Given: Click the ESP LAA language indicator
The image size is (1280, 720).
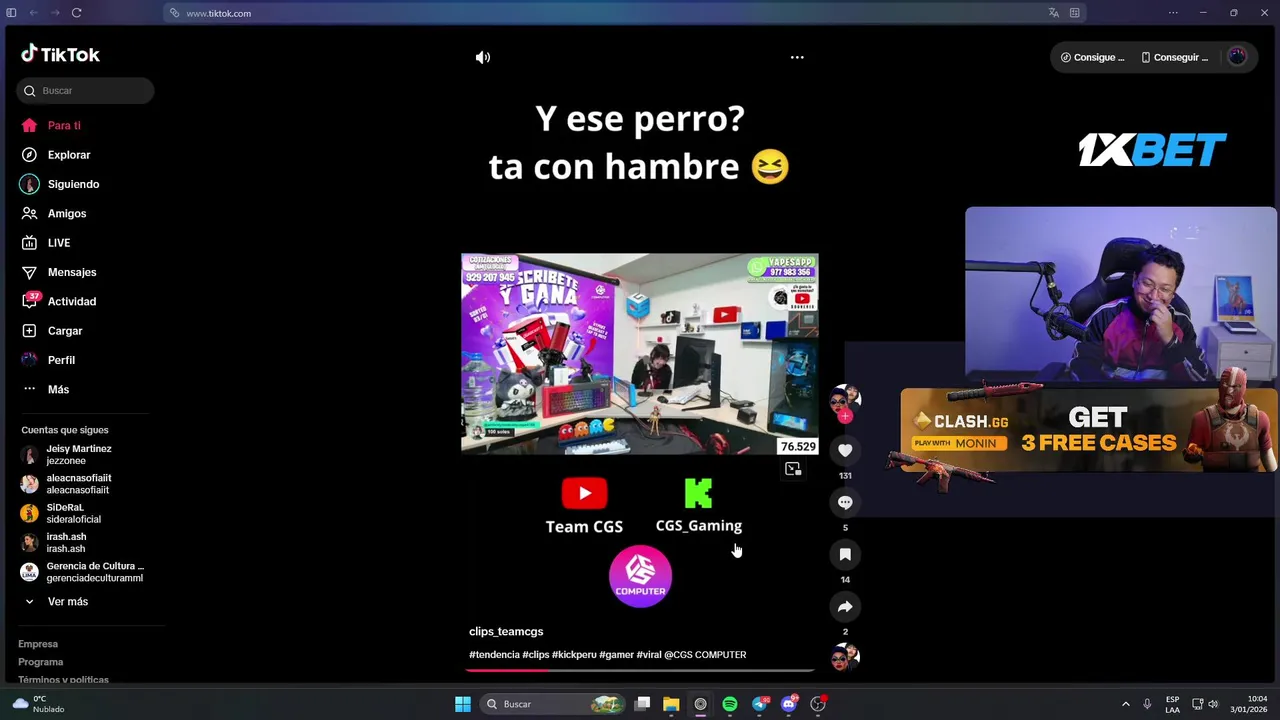Looking at the screenshot, I should pos(1172,704).
